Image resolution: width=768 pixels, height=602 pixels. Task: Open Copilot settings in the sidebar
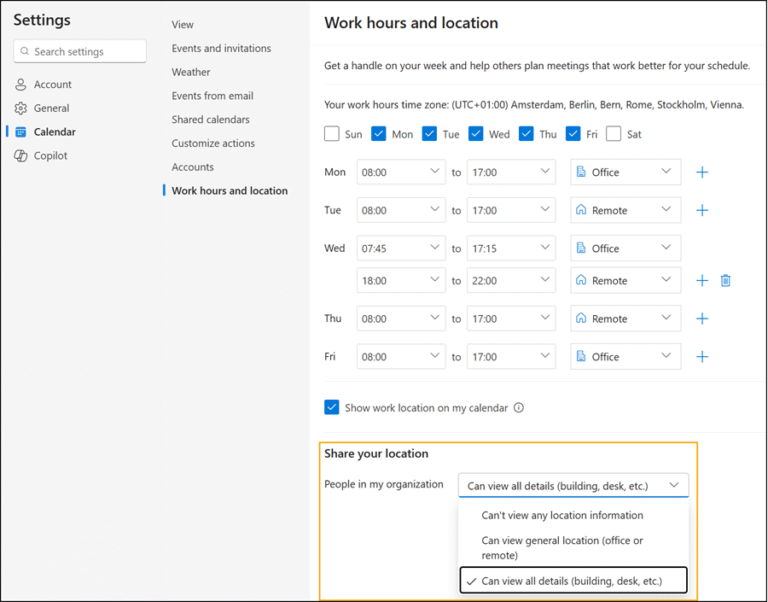pyautogui.click(x=50, y=156)
